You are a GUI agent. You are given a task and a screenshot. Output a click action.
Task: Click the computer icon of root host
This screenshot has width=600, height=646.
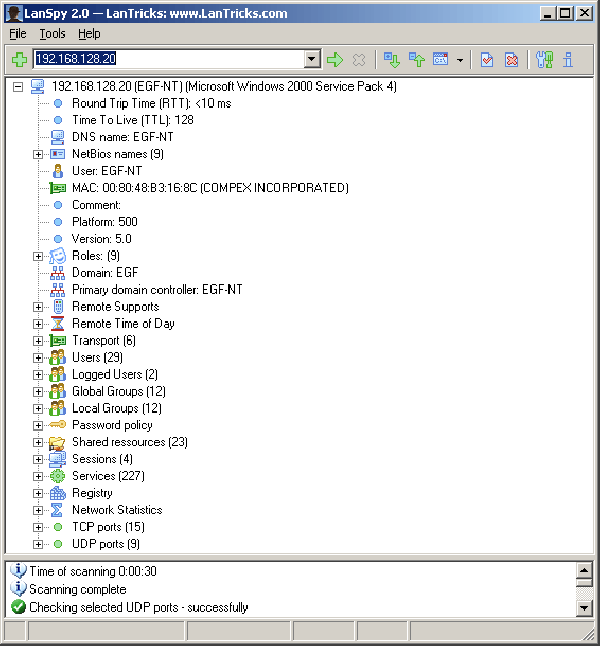[38, 87]
